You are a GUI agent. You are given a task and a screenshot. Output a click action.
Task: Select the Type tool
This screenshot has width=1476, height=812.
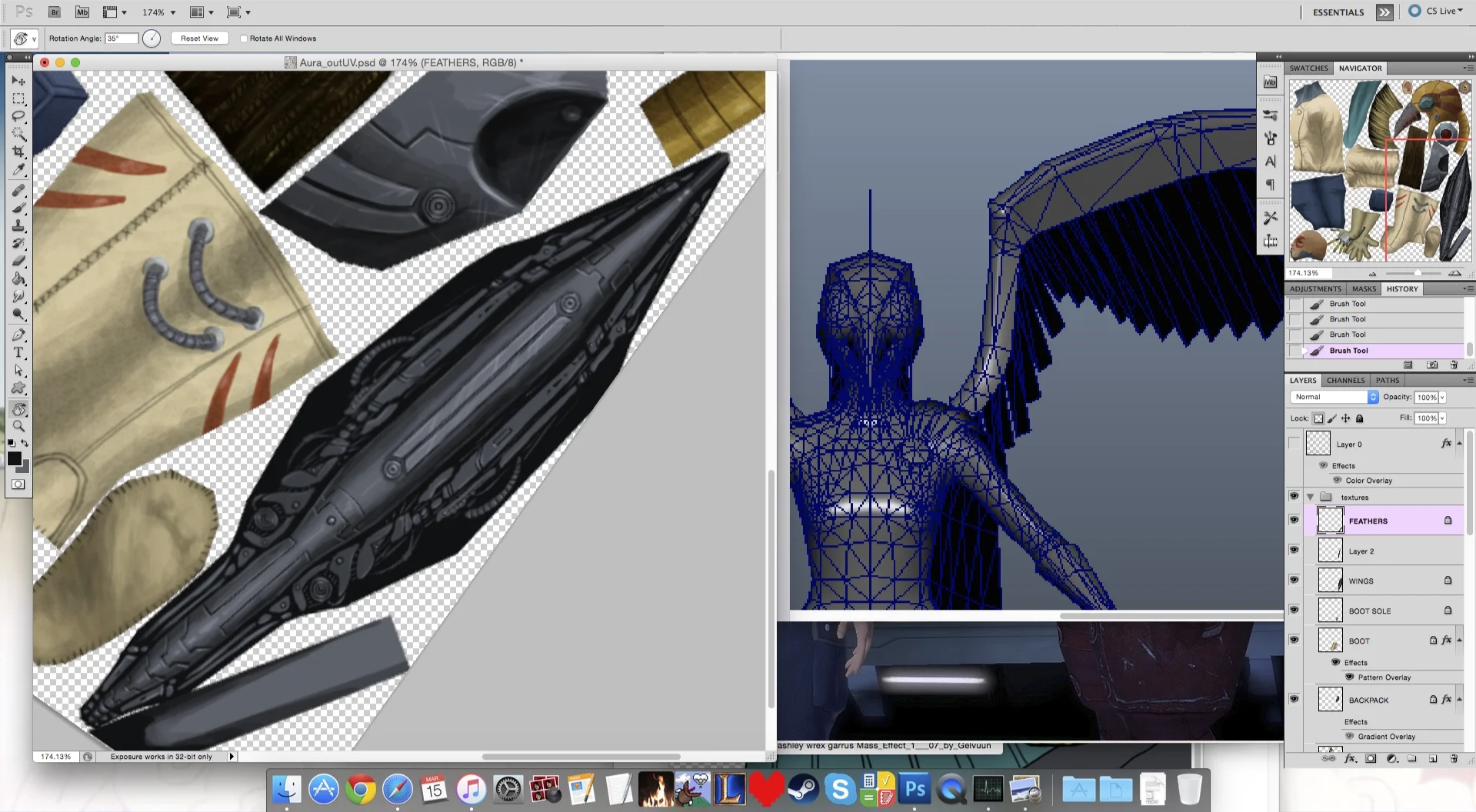[x=18, y=352]
